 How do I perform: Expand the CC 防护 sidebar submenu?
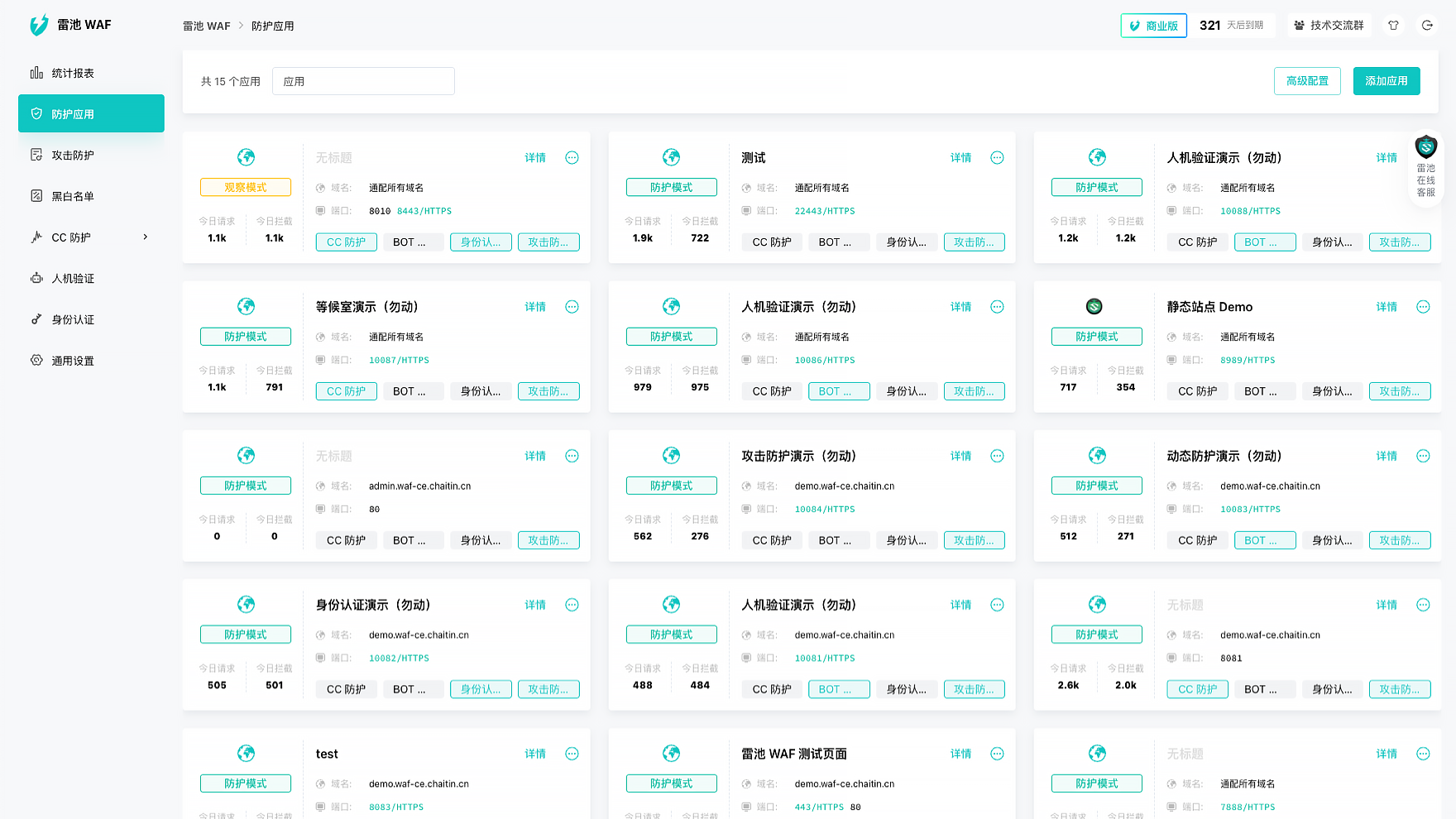(91, 237)
